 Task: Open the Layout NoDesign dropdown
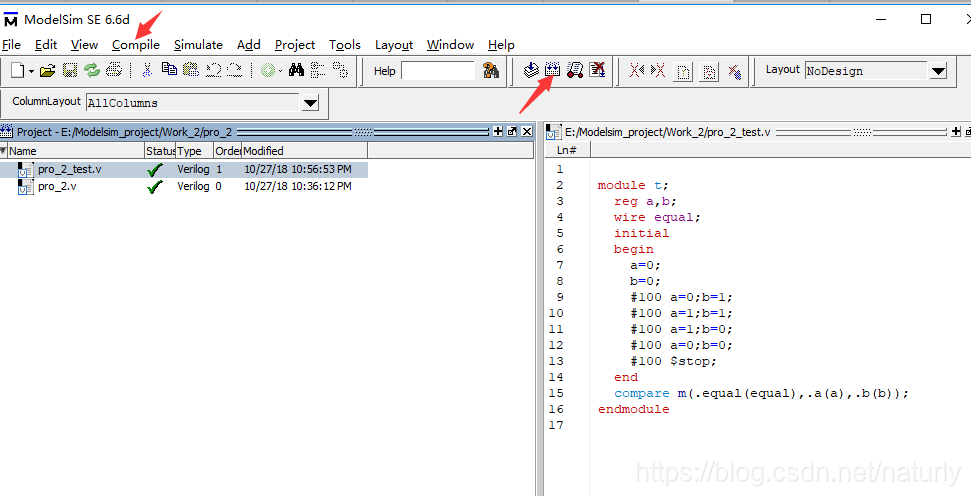coord(938,71)
